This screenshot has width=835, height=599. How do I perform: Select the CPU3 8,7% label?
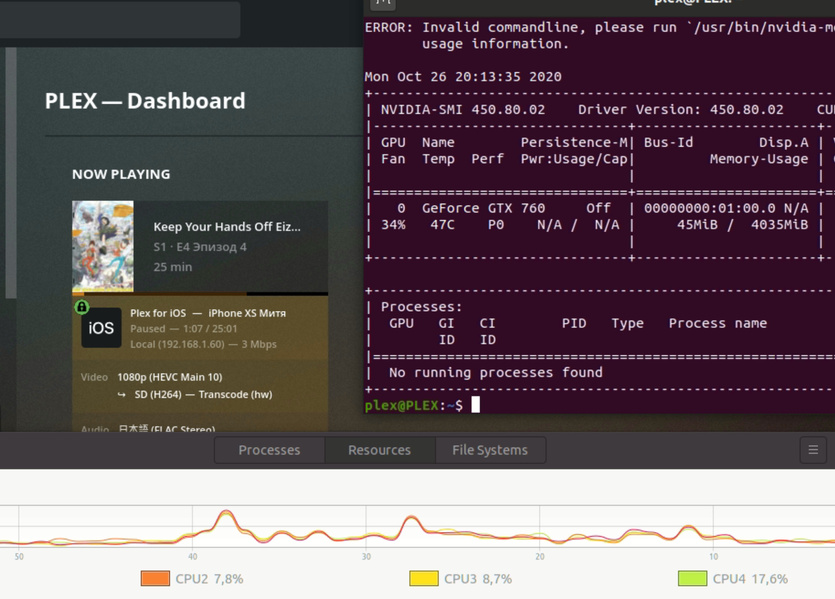478,579
